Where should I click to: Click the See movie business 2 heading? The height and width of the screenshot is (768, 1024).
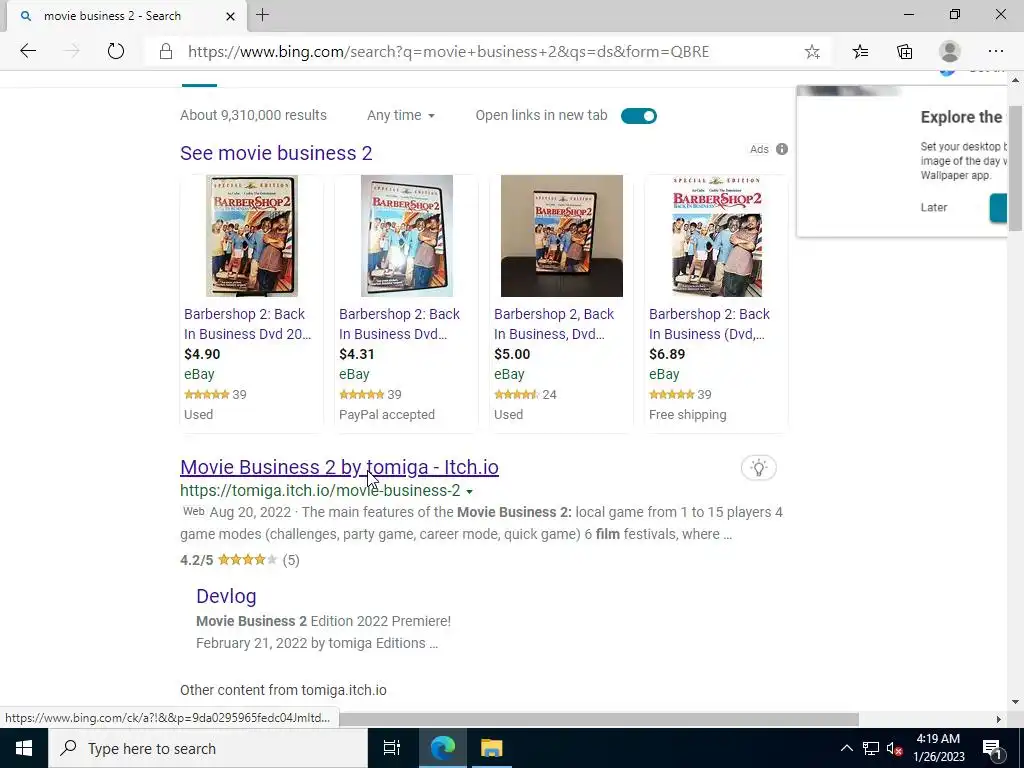coord(276,153)
